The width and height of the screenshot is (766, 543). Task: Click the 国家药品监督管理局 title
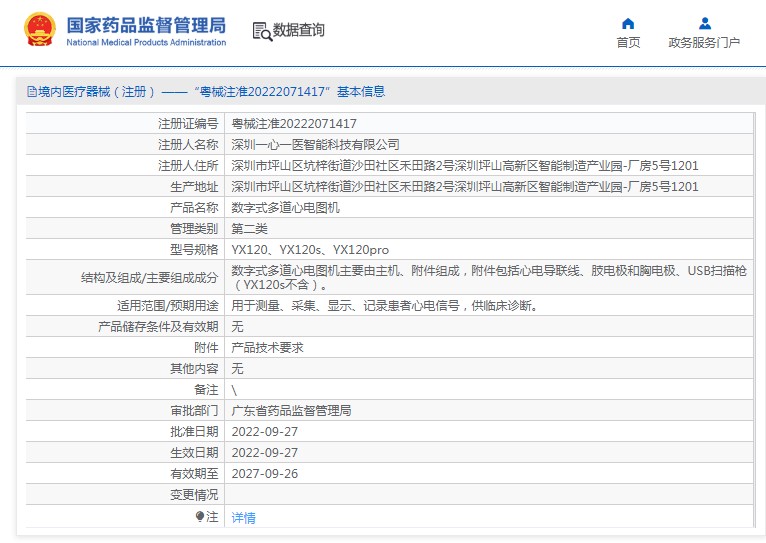(147, 25)
